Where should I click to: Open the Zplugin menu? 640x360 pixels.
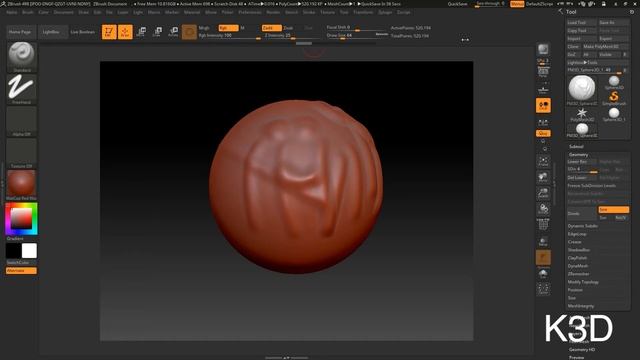[x=385, y=12]
